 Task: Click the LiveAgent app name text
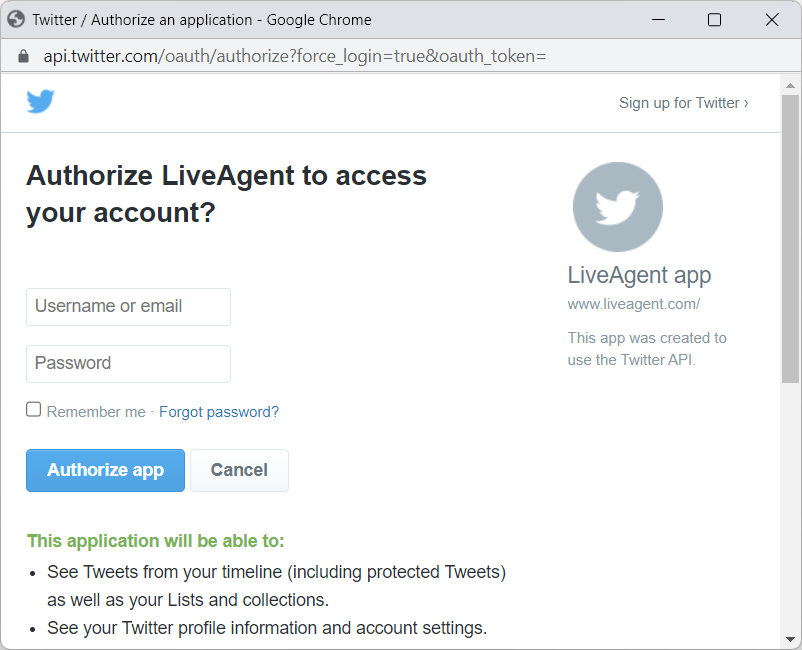(639, 276)
